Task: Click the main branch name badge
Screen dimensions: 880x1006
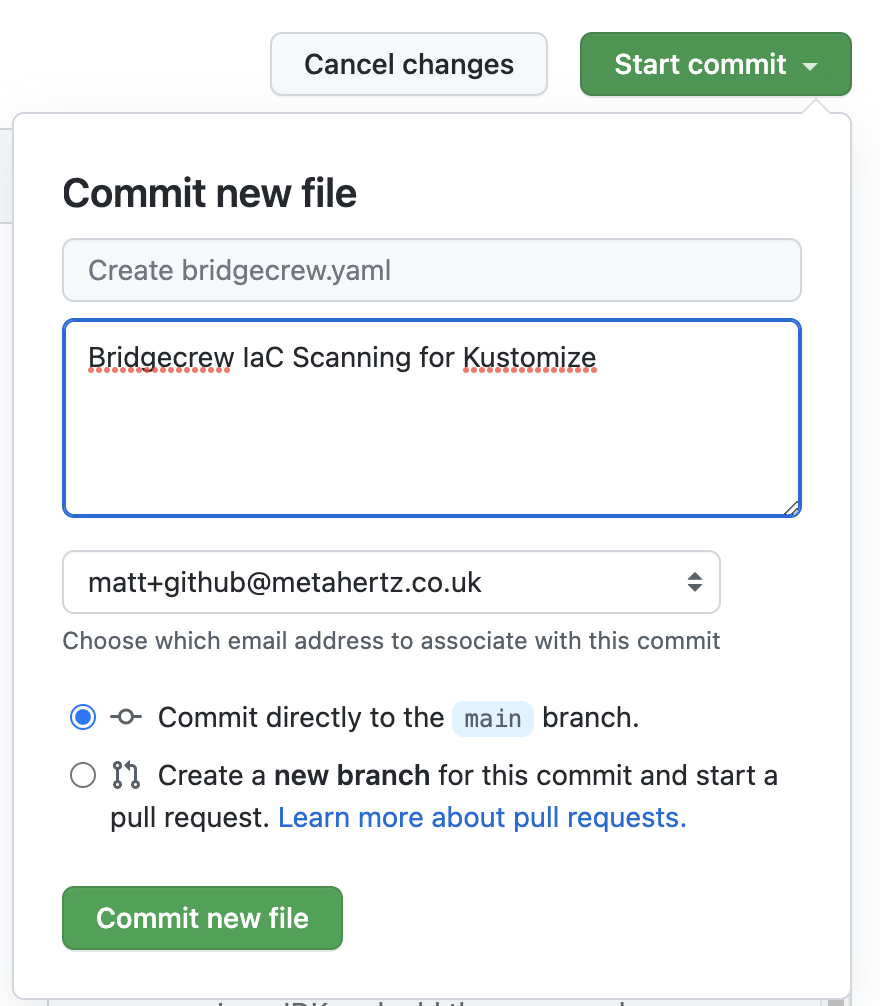Action: tap(493, 719)
